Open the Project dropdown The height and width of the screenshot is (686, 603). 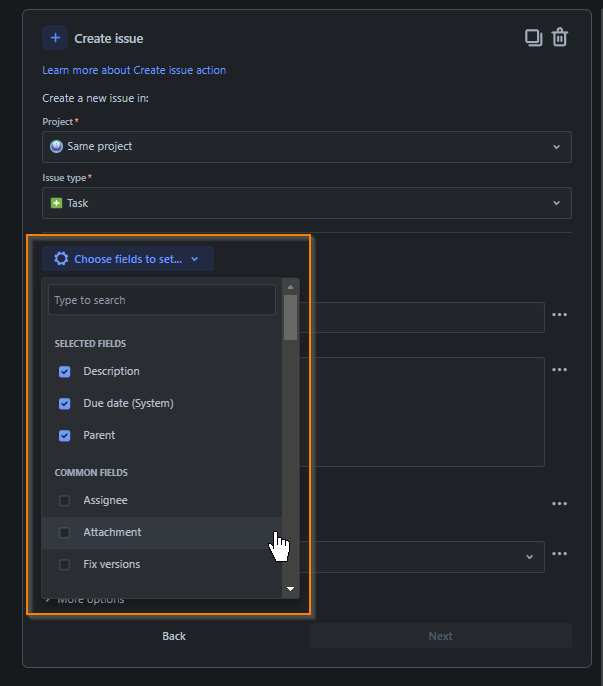[x=307, y=147]
